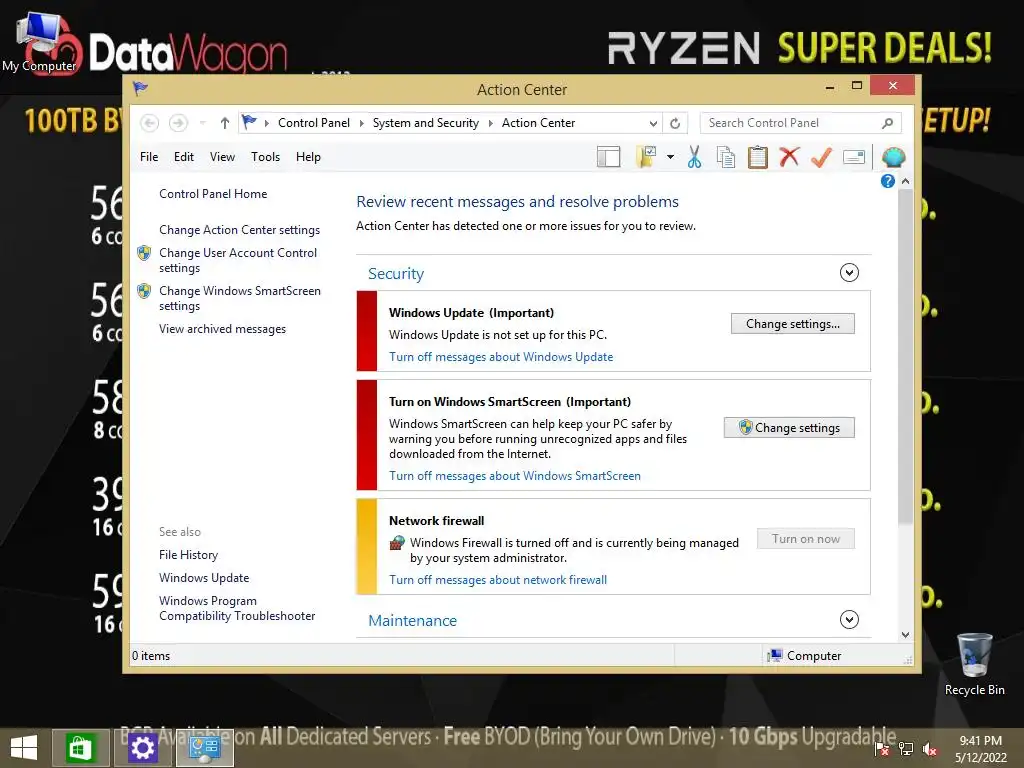This screenshot has width=1024, height=768.
Task: Open the folder options dropdown arrow
Action: (x=670, y=157)
